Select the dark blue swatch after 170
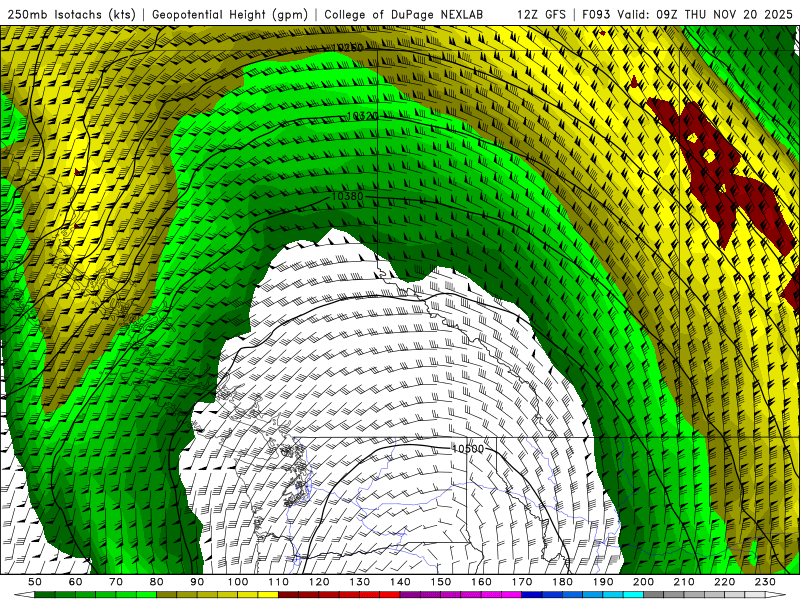This screenshot has height=600, width=800. click(532, 595)
